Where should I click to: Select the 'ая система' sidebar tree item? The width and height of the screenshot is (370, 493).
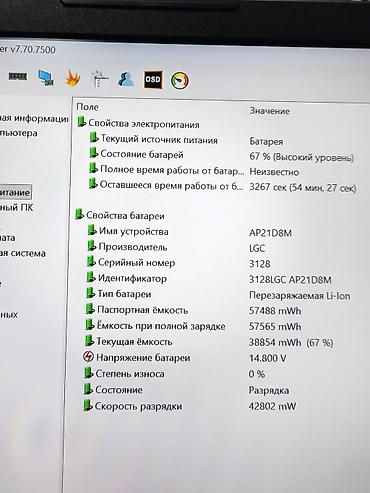tap(23, 253)
